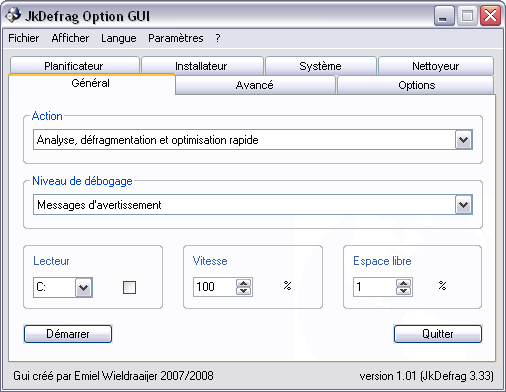Click the Espace libre group label
Viewport: 506px width, 392px height.
point(382,261)
